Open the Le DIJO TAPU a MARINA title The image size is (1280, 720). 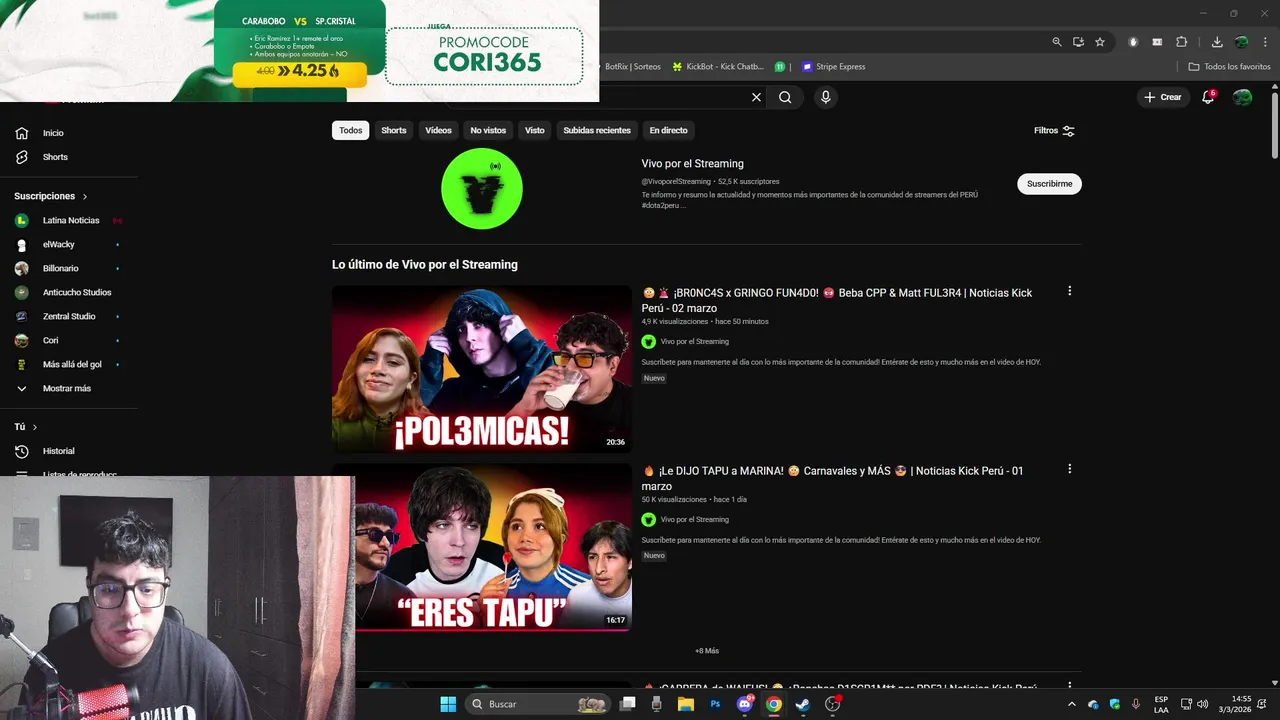pyautogui.click(x=832, y=478)
